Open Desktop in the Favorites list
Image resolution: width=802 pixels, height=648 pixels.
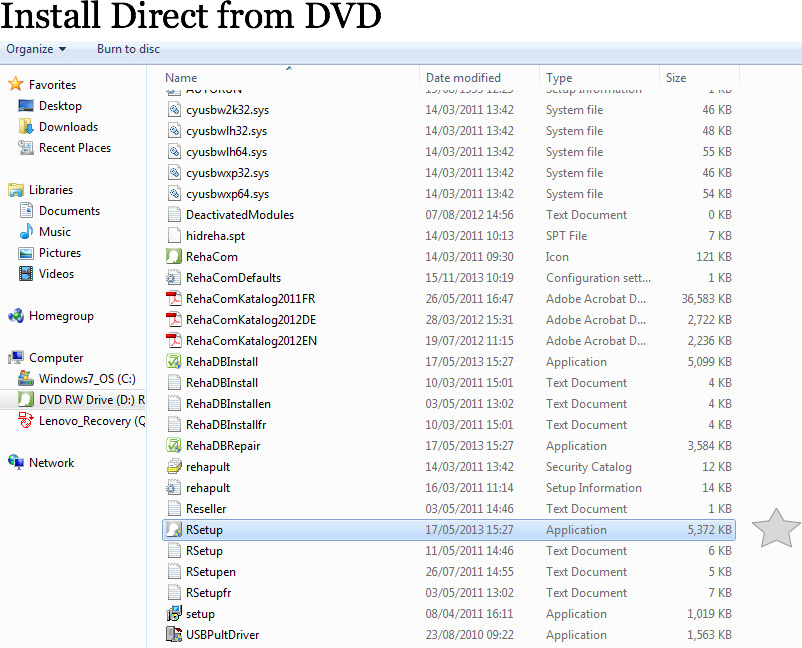click(x=60, y=106)
